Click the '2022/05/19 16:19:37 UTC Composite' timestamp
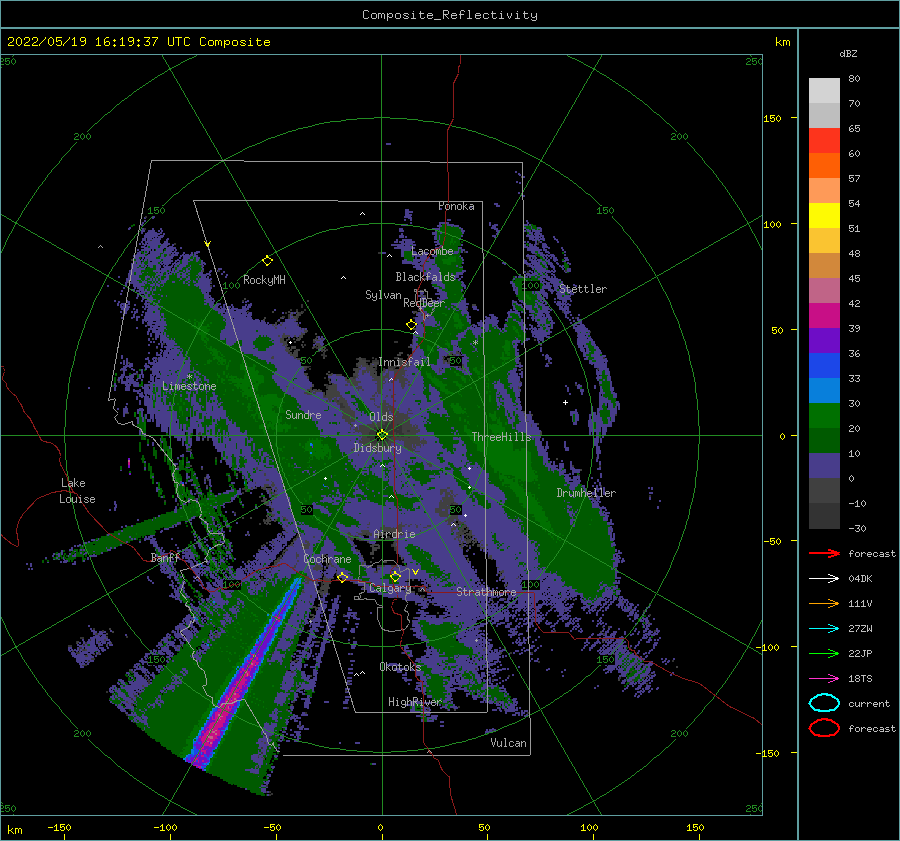 139,42
